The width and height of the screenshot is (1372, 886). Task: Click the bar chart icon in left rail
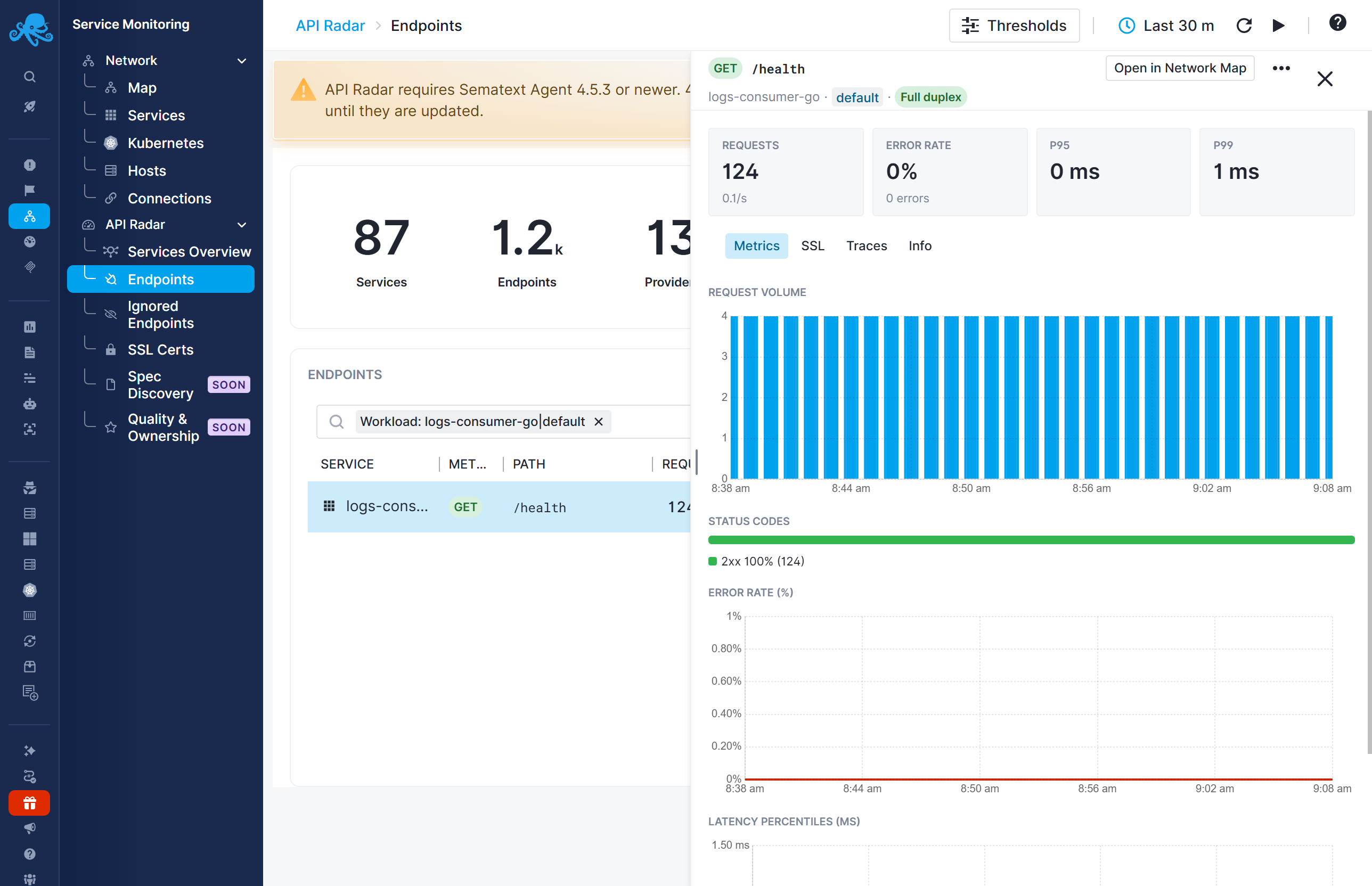[30, 327]
